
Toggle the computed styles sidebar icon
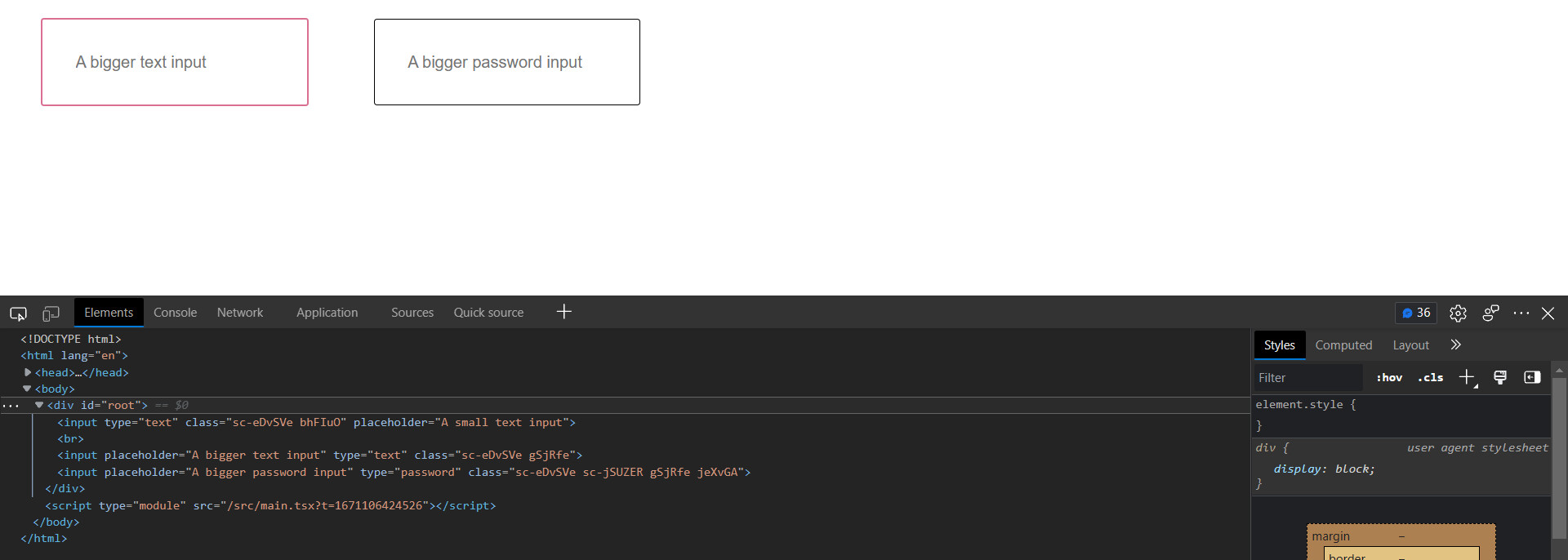click(x=1532, y=377)
